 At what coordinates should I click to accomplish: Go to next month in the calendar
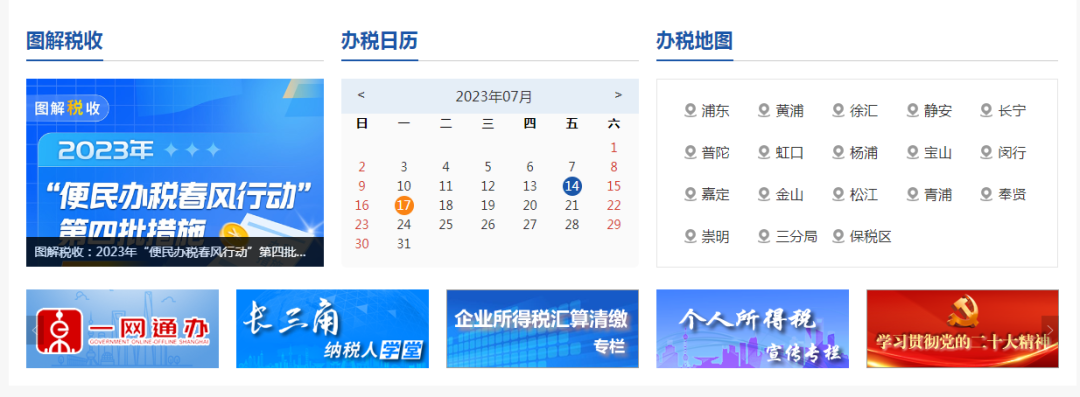click(618, 95)
